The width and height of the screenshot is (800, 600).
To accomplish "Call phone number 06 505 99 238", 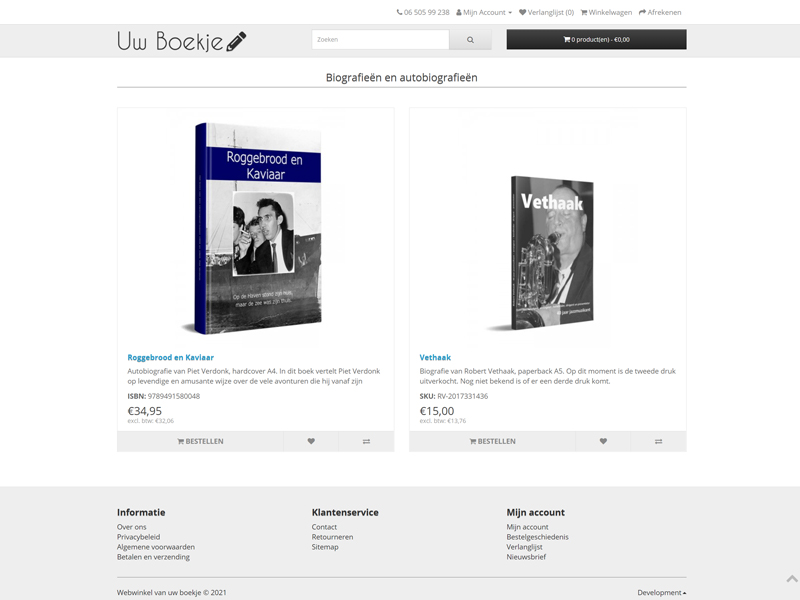I will coord(423,12).
